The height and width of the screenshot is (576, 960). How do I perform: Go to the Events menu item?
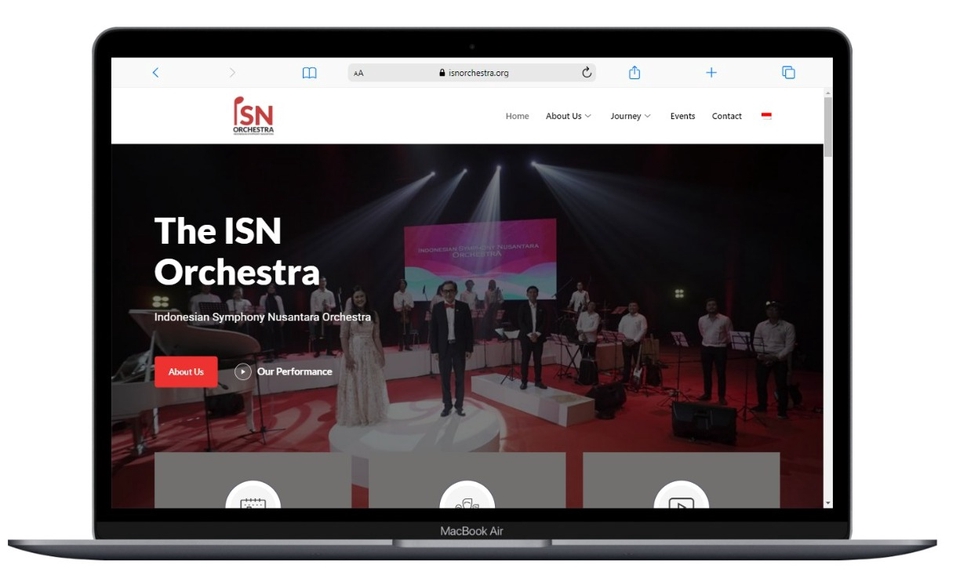click(682, 116)
